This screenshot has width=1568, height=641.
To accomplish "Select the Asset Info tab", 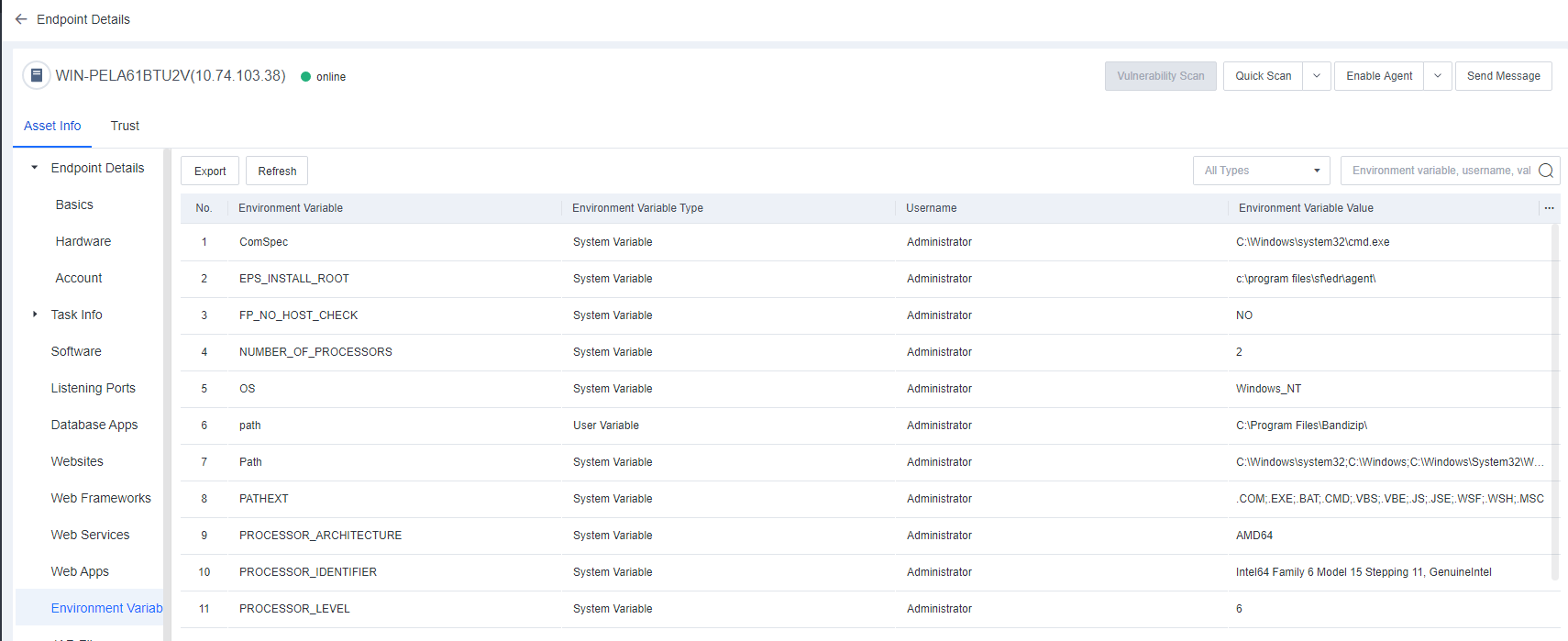I will 52,126.
